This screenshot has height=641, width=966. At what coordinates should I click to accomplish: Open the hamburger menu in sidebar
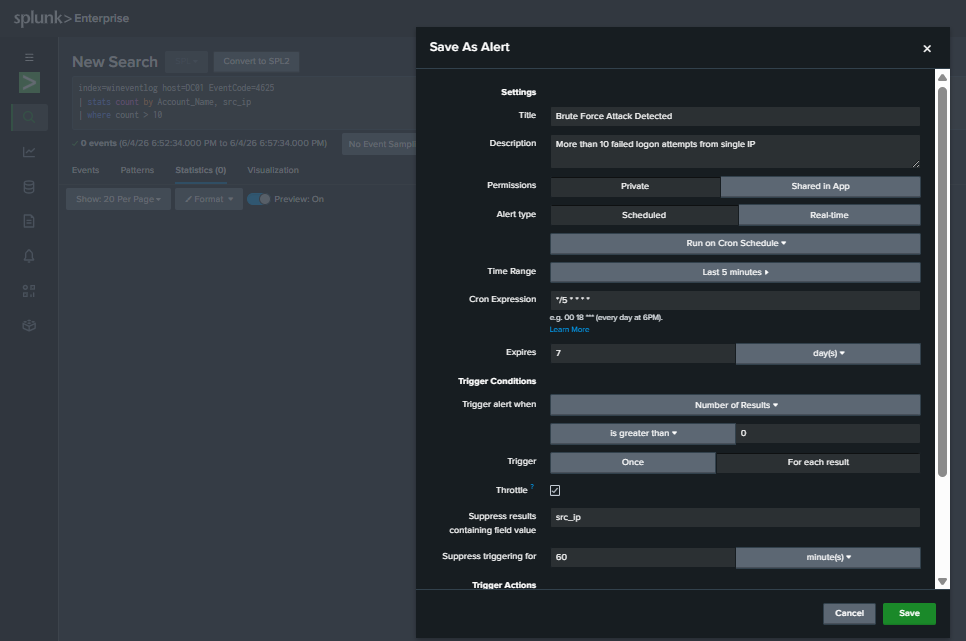click(29, 57)
